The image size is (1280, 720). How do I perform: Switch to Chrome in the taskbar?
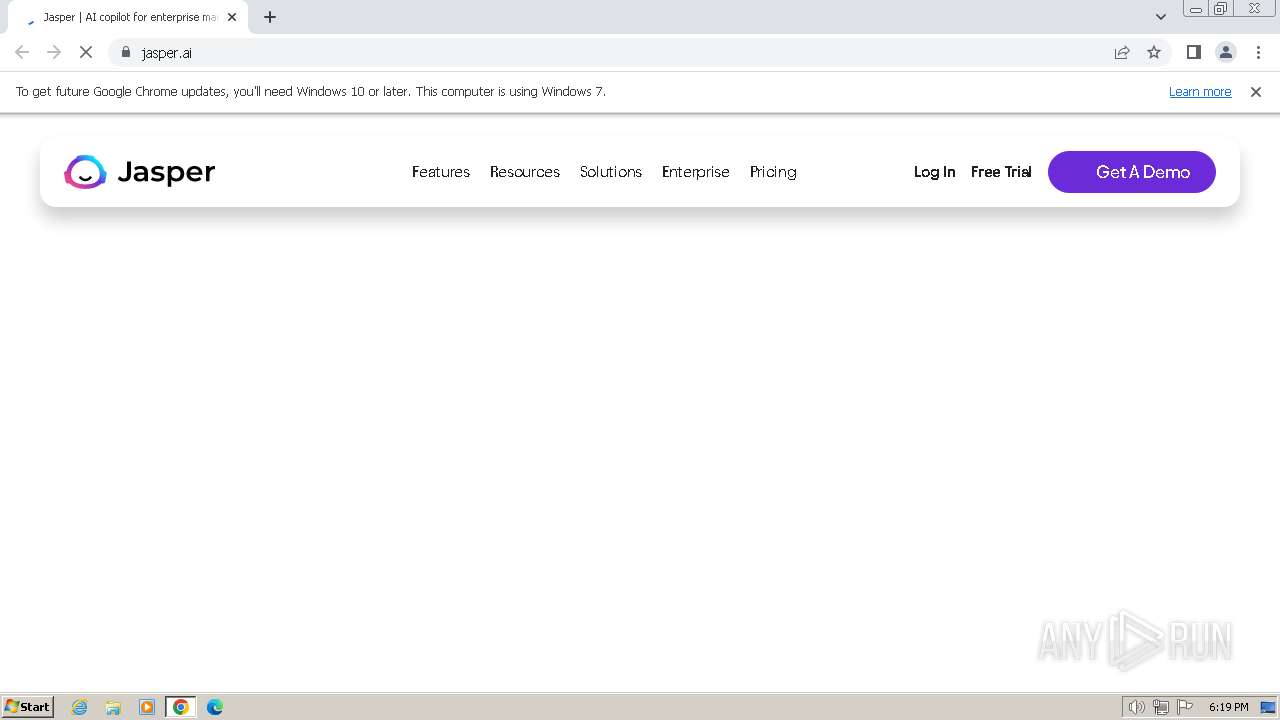click(181, 707)
